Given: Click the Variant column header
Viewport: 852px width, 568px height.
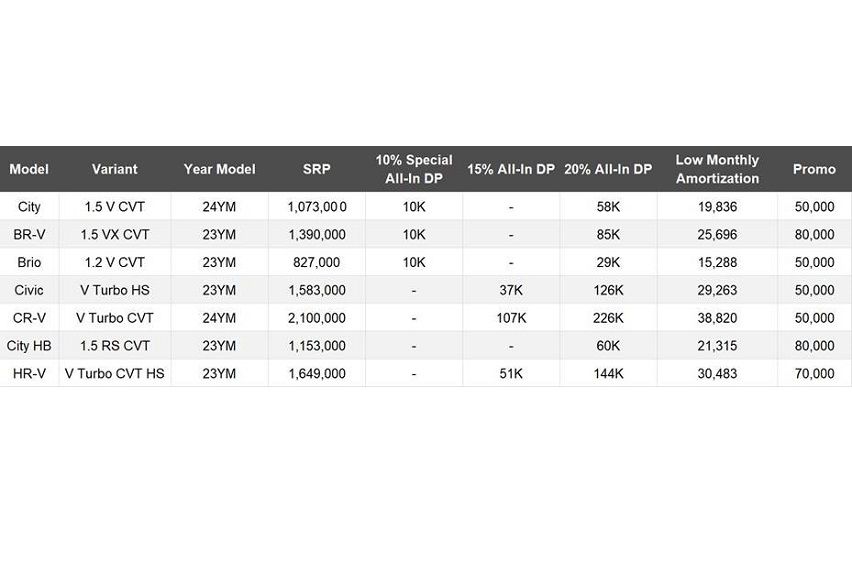Looking at the screenshot, I should (x=114, y=169).
